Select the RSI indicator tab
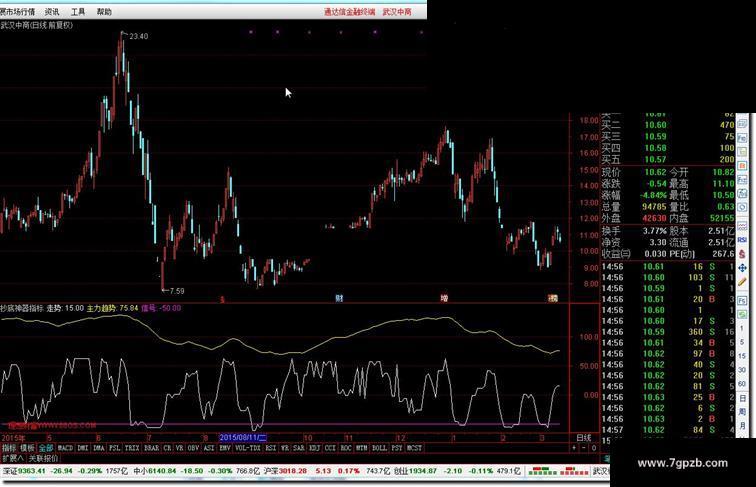The width and height of the screenshot is (756, 487). (270, 448)
